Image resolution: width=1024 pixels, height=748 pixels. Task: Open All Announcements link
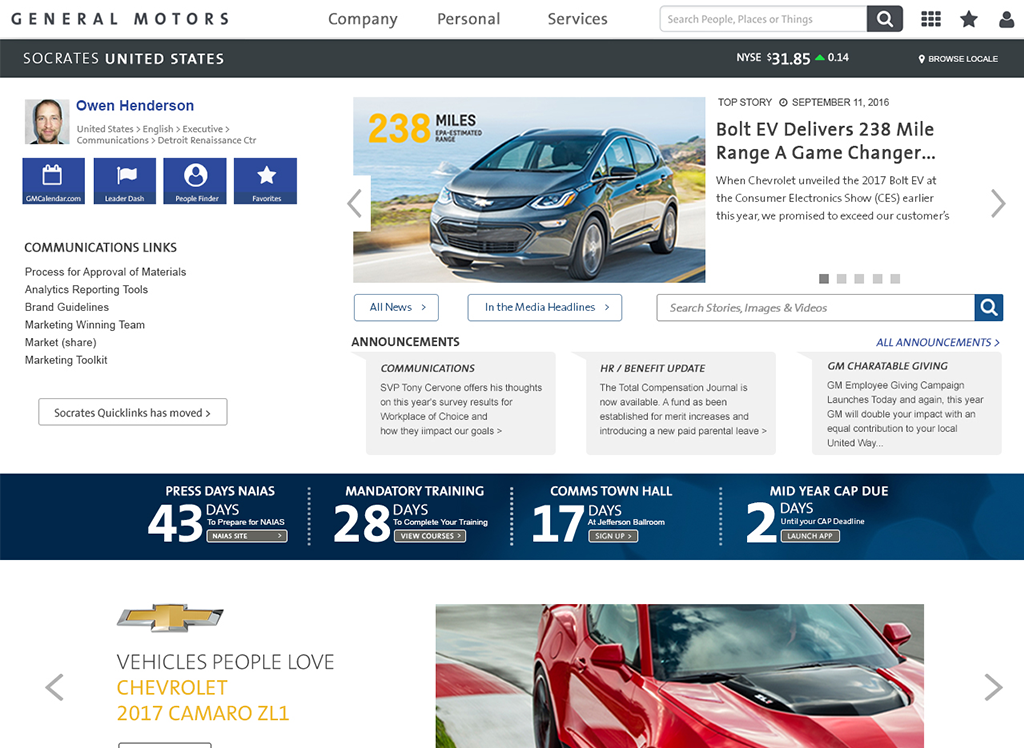point(938,342)
